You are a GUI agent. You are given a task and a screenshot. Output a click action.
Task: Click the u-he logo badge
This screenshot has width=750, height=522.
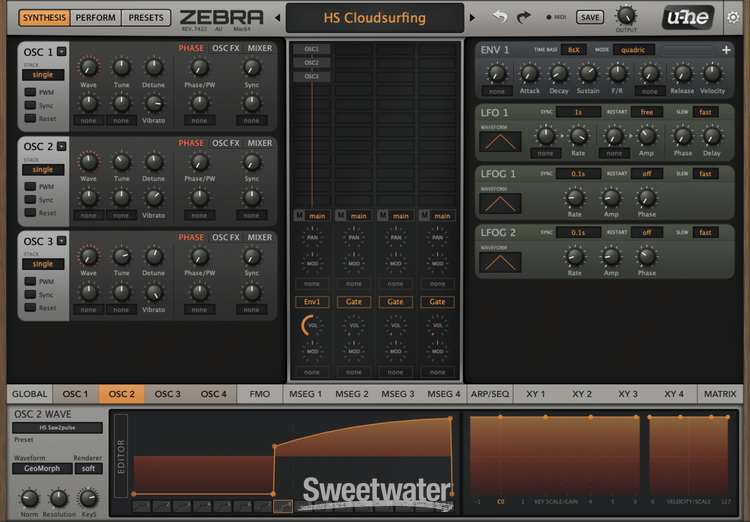pos(688,17)
